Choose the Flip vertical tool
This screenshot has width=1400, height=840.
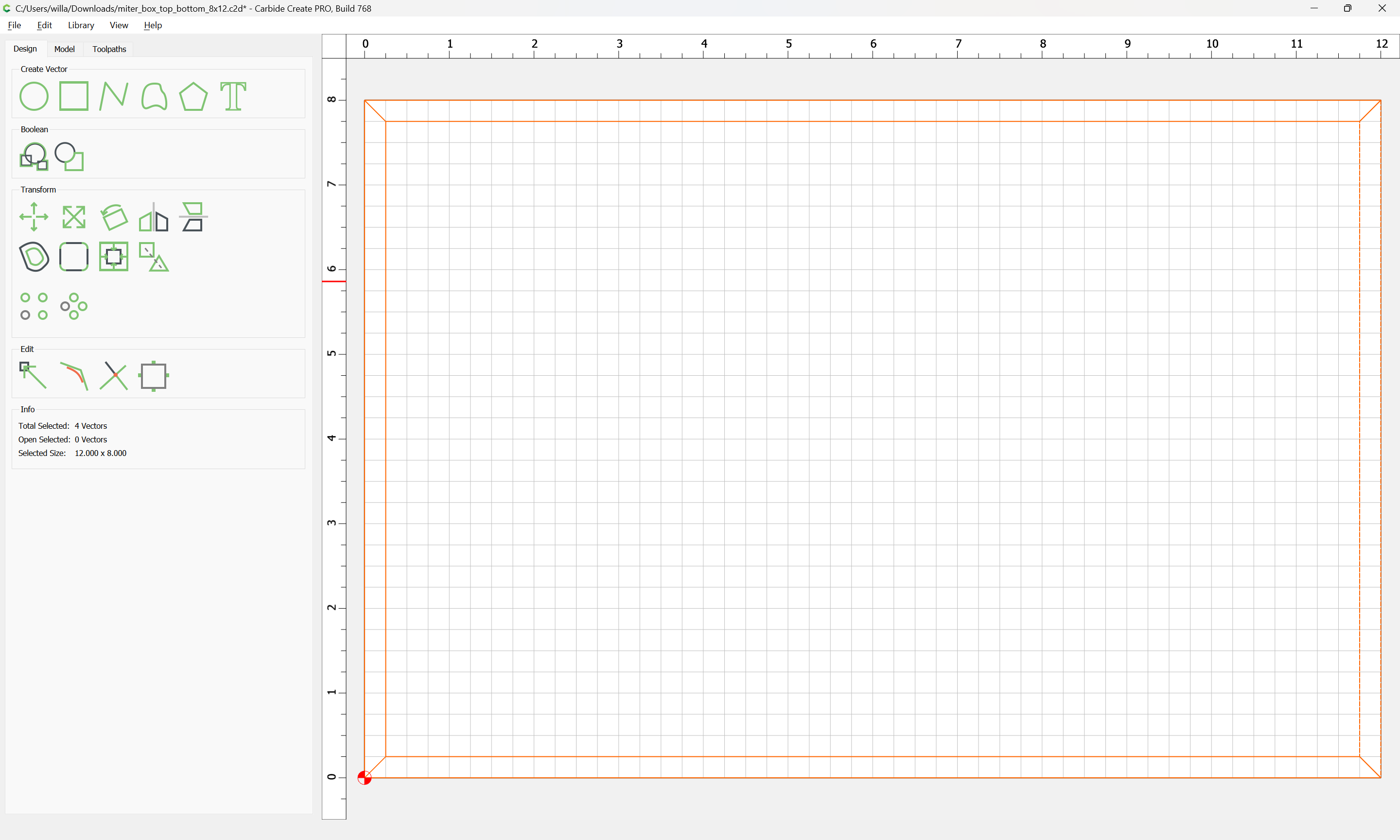193,217
